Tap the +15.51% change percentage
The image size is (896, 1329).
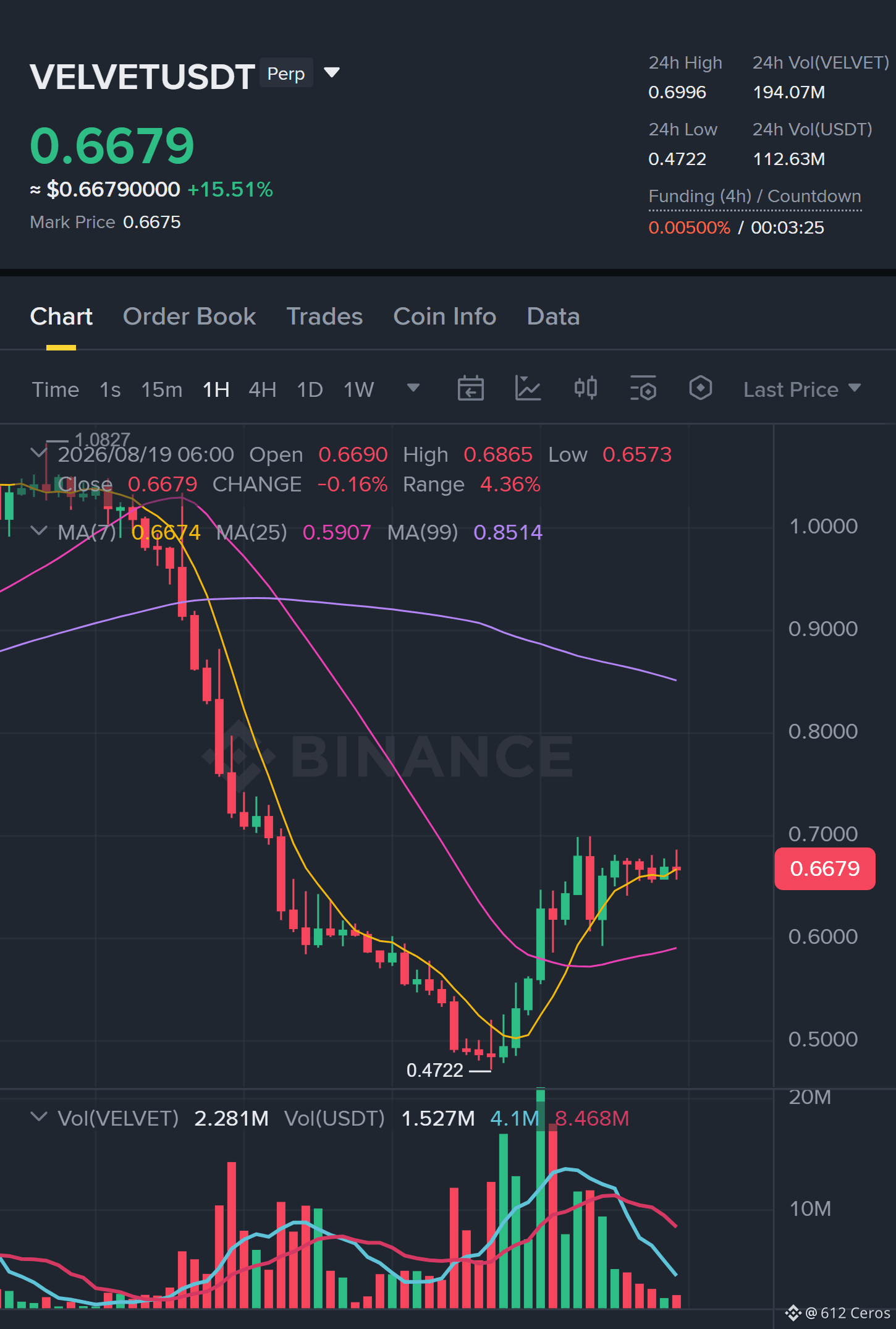pos(230,189)
